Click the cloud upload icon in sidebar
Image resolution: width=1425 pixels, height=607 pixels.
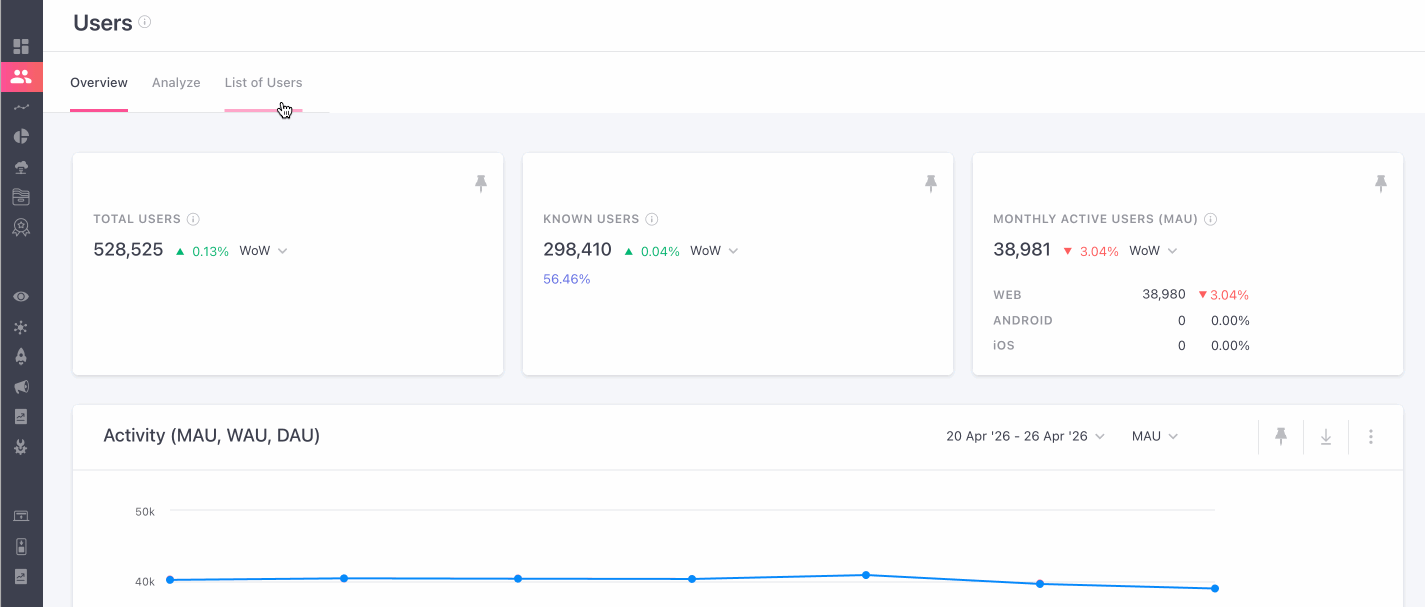point(21,166)
